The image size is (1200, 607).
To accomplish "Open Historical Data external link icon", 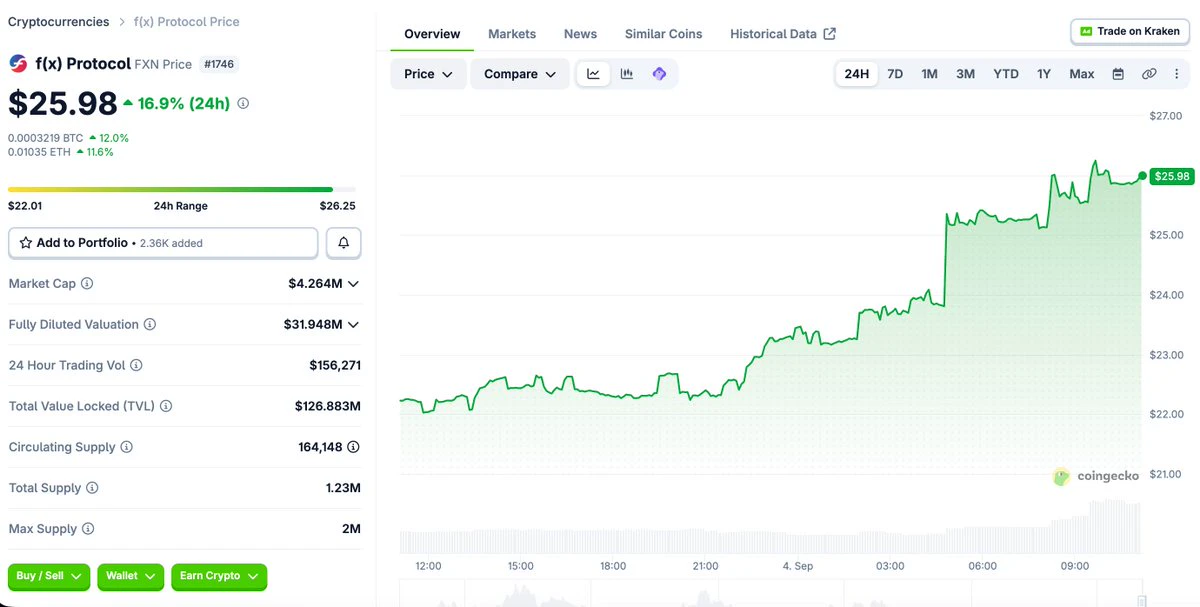I will point(830,34).
